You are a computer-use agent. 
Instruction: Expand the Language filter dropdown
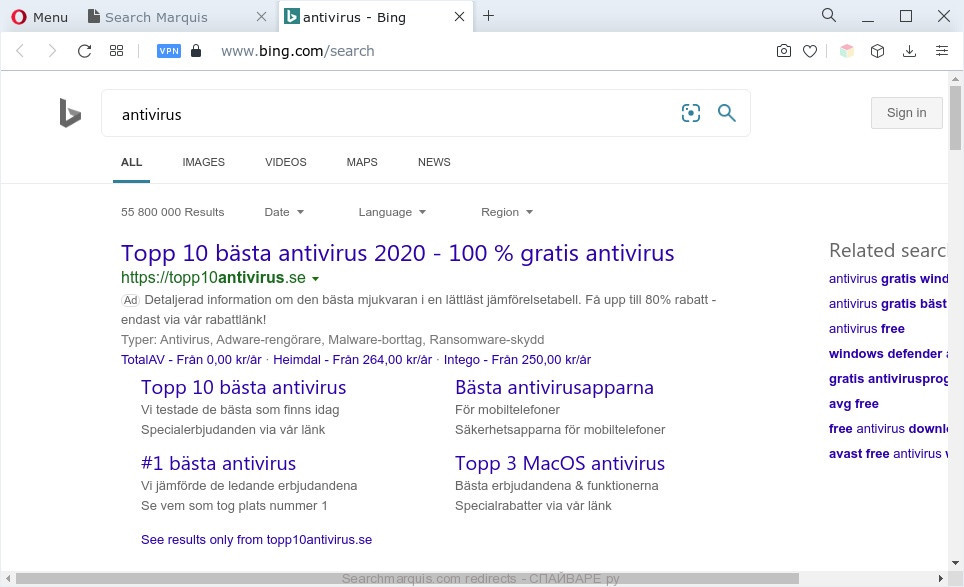tap(392, 212)
